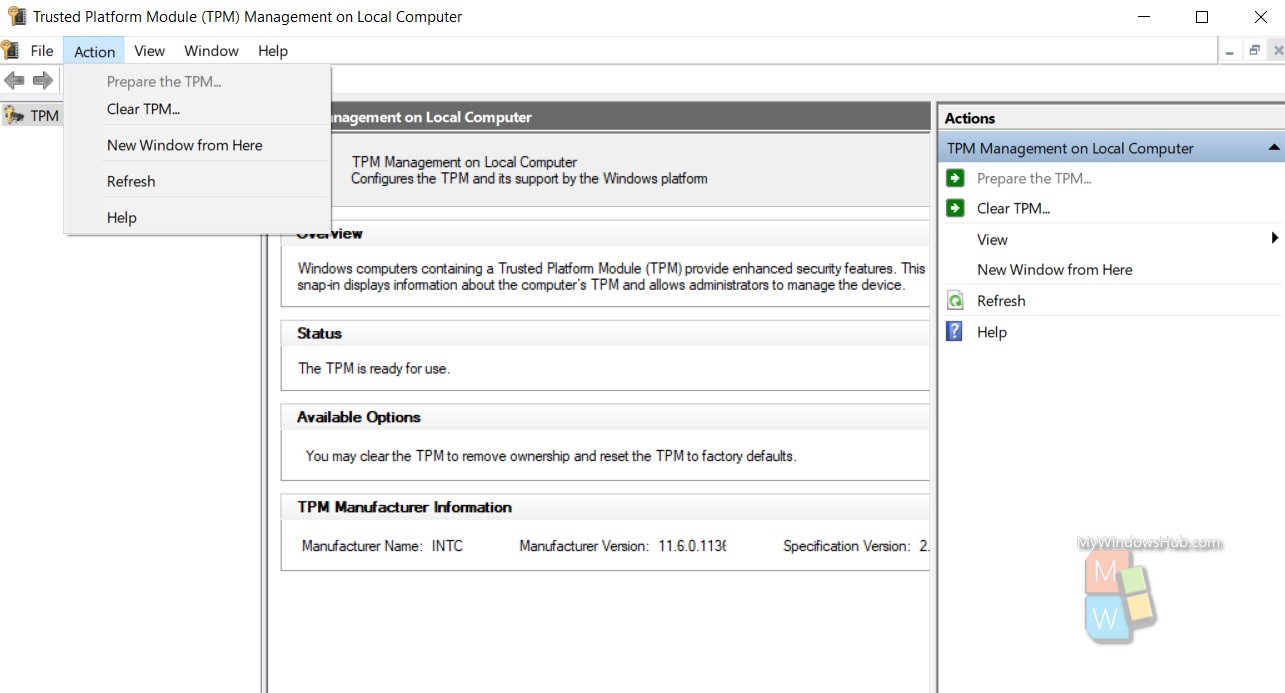Click the Back arrow in the toolbar
The width and height of the screenshot is (1285, 693).
click(14, 80)
